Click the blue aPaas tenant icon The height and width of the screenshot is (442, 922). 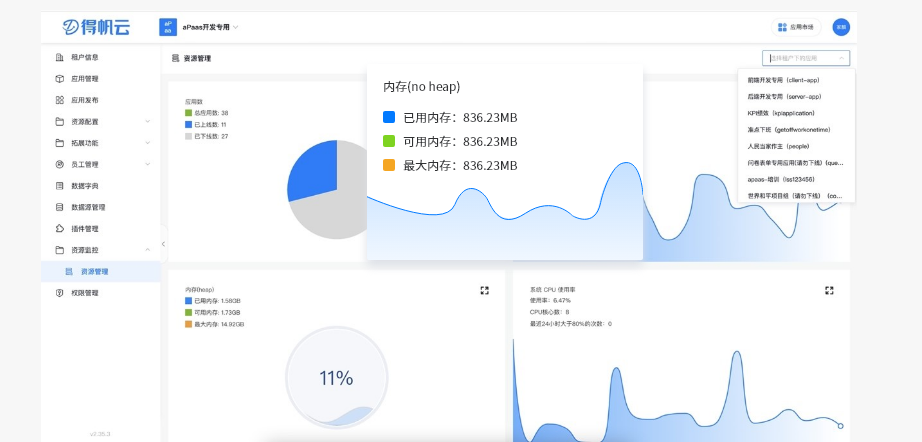click(x=168, y=27)
